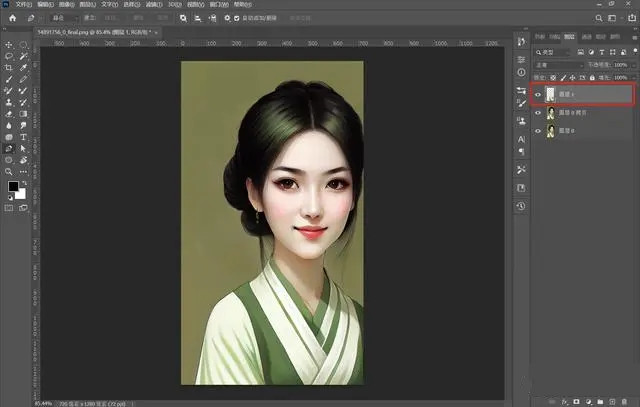Viewport: 640px width, 407px height.
Task: Select the Gradient tool
Action: tap(23, 114)
